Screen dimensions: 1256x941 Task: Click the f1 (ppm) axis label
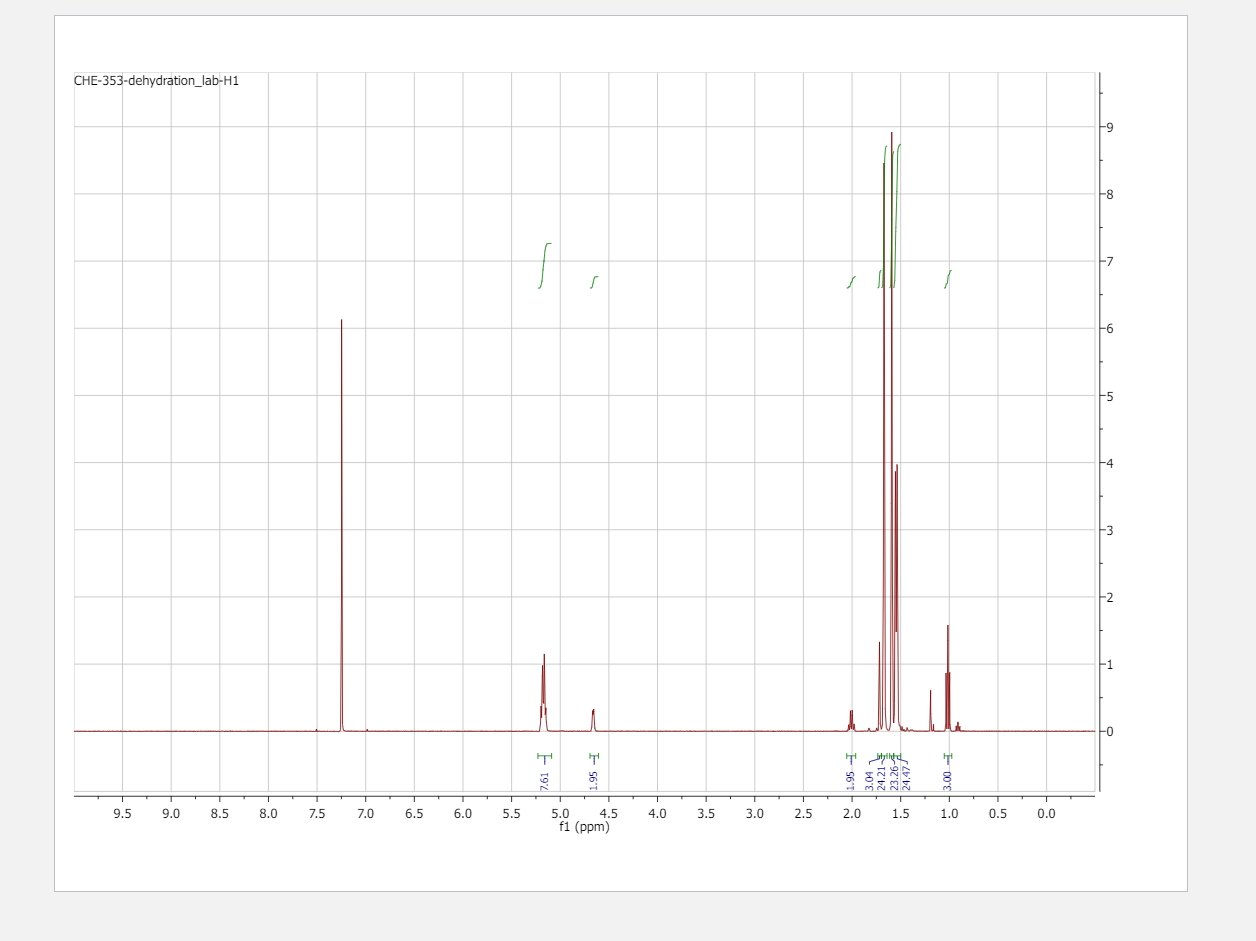(x=584, y=826)
